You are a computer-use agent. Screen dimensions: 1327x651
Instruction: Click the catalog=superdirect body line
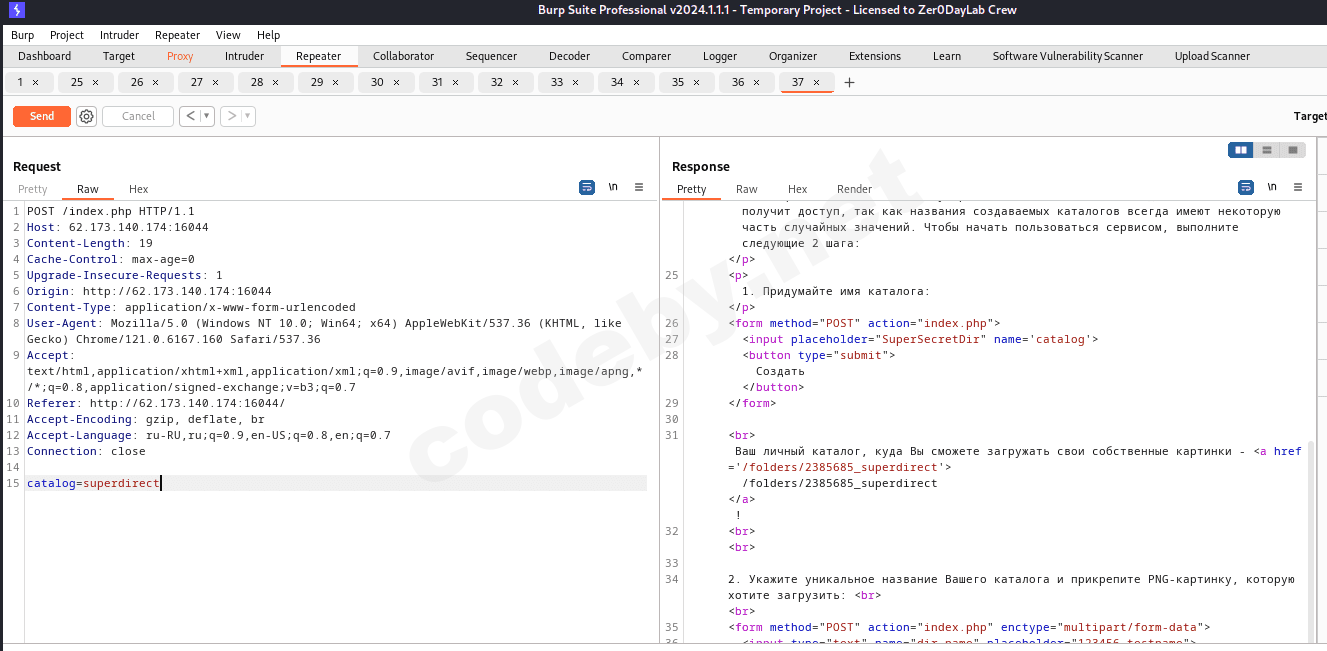[x=93, y=483]
